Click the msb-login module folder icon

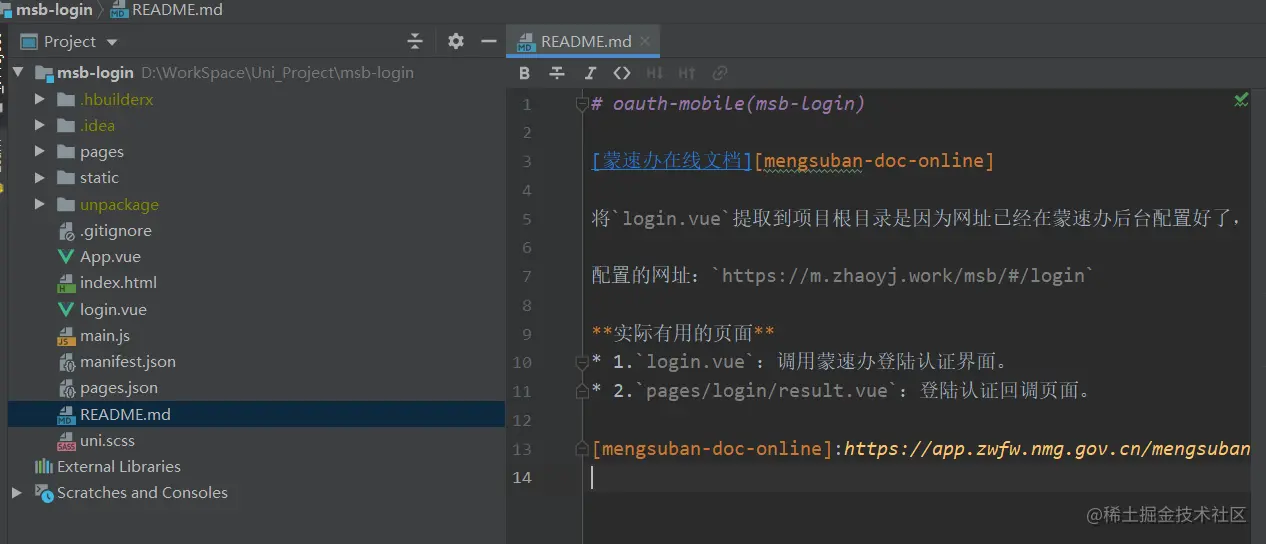(43, 73)
